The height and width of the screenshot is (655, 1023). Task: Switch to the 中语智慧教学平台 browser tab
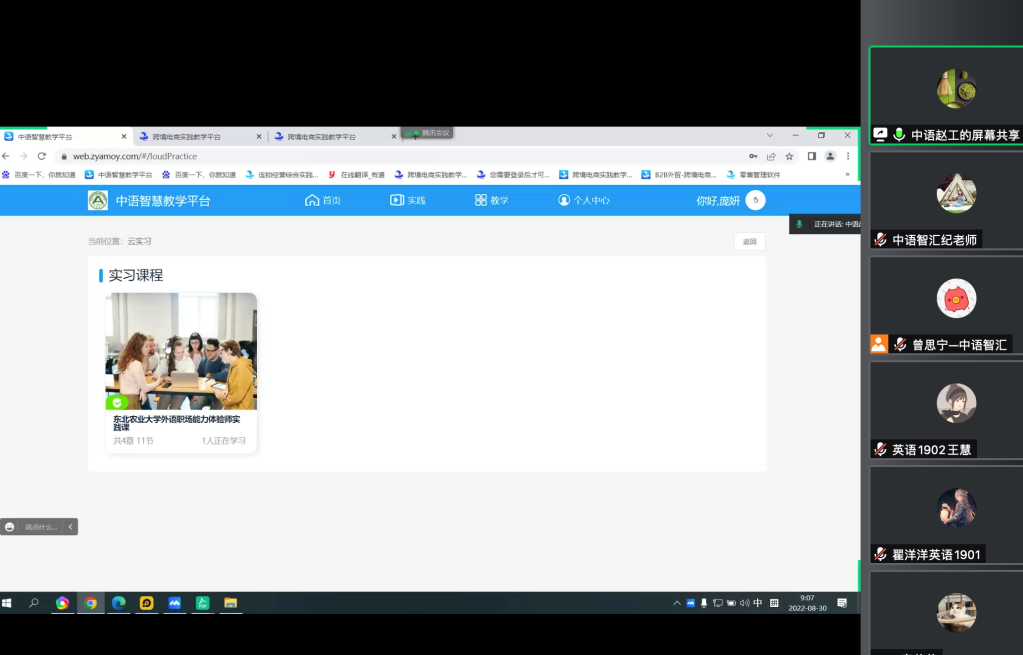pyautogui.click(x=64, y=137)
